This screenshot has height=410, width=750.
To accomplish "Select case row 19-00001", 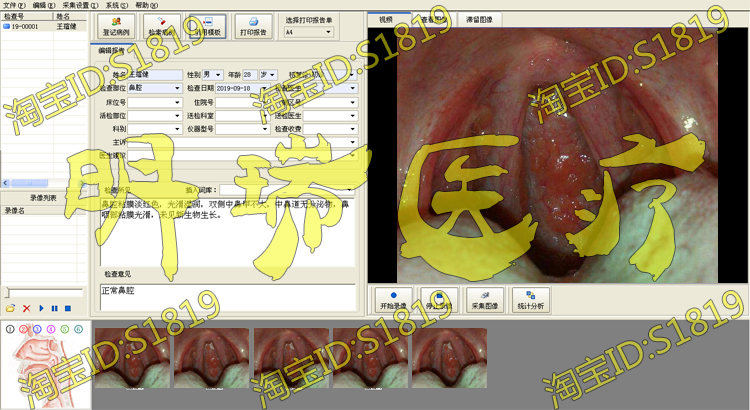I will pyautogui.click(x=44, y=26).
